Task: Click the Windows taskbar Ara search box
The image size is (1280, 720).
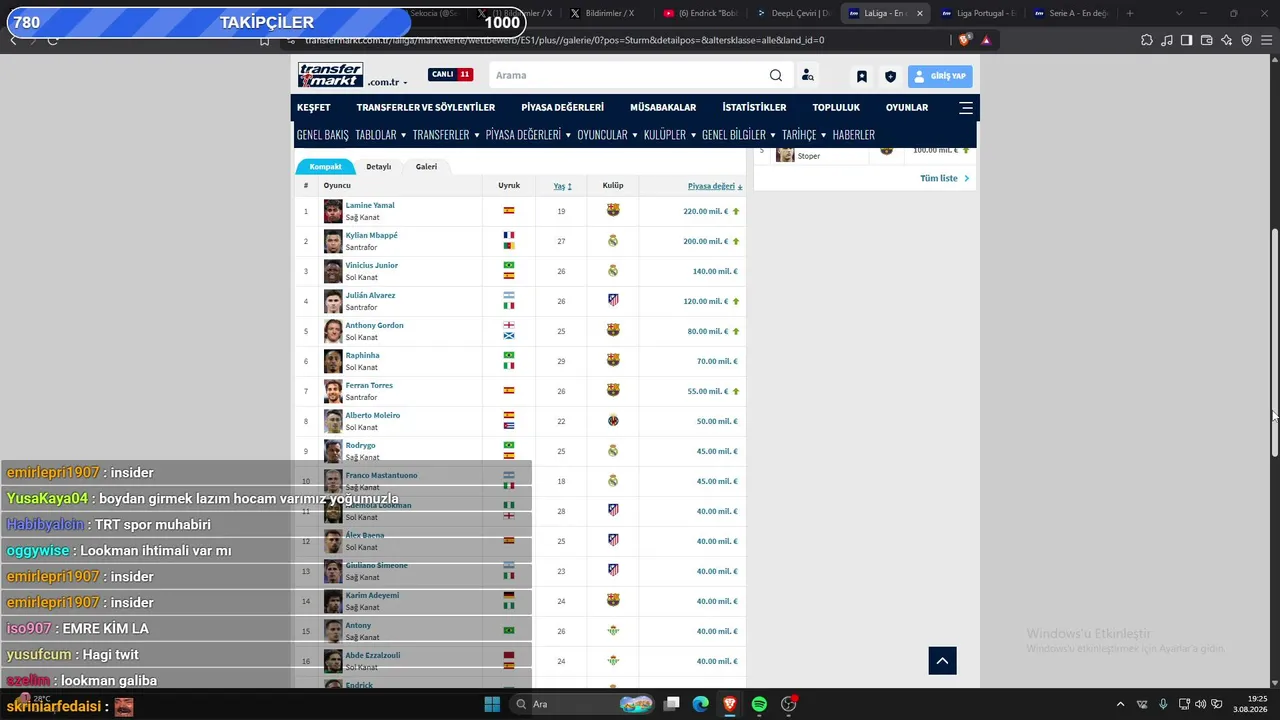Action: pos(582,704)
